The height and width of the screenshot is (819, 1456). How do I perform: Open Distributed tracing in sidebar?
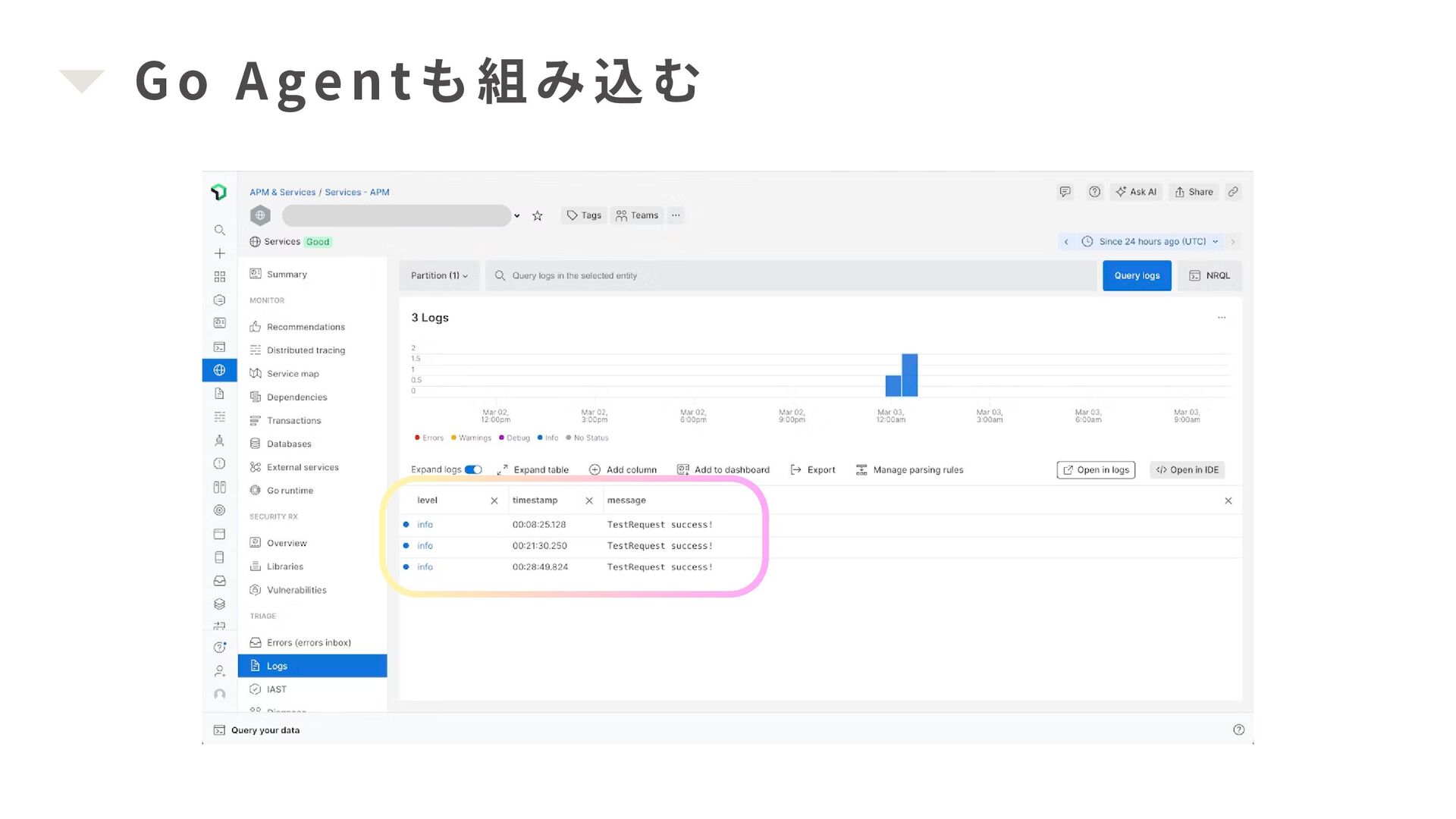click(x=306, y=350)
